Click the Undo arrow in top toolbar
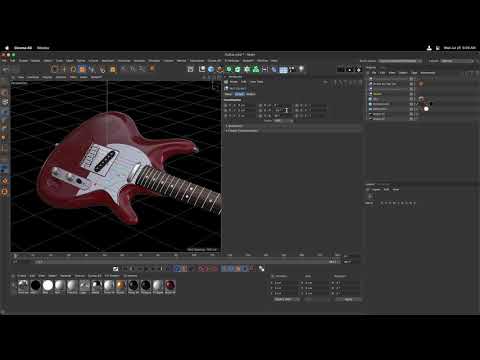480x360 pixels. (6, 69)
